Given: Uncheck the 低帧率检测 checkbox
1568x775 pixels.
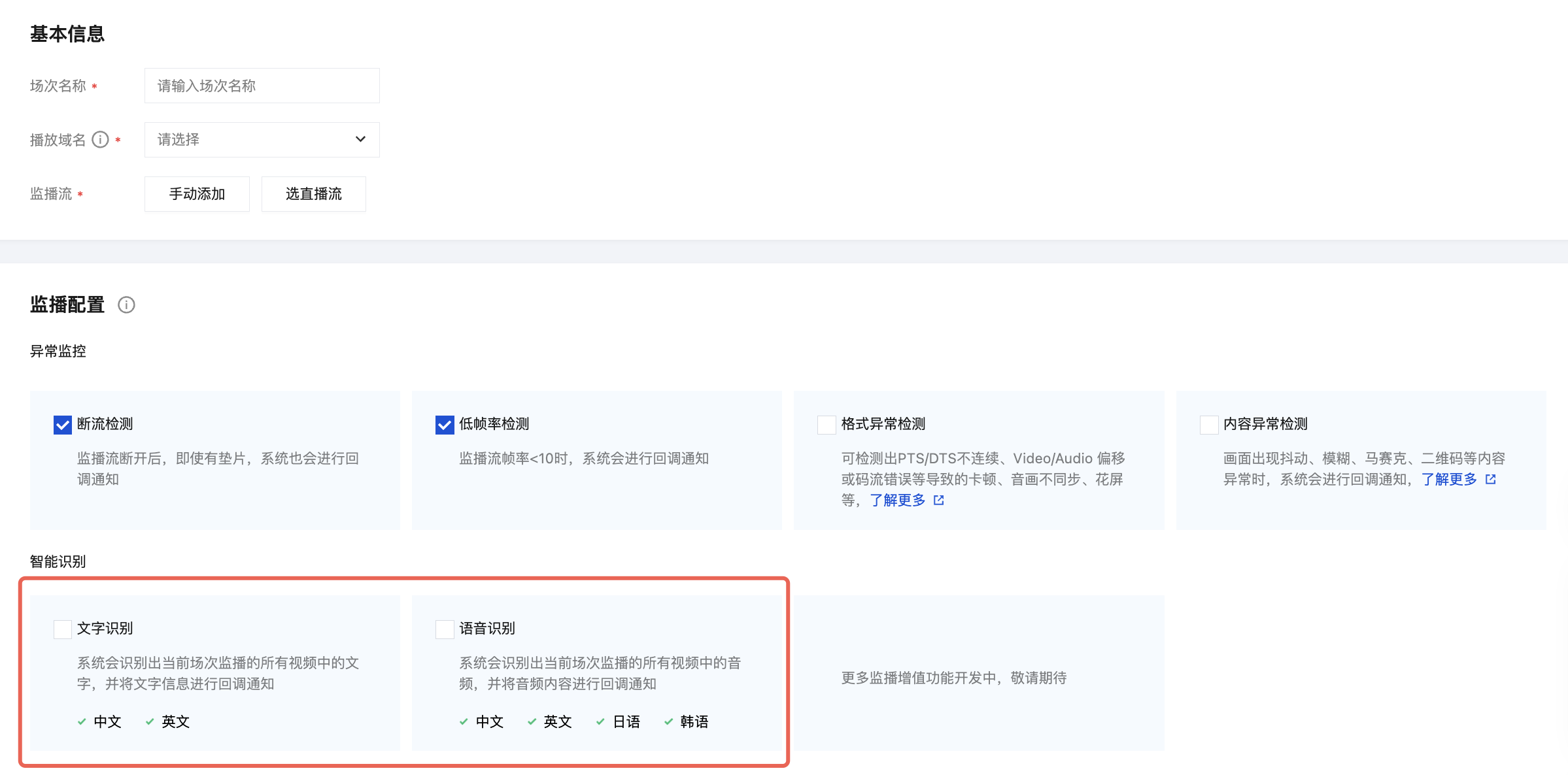Looking at the screenshot, I should pos(445,425).
